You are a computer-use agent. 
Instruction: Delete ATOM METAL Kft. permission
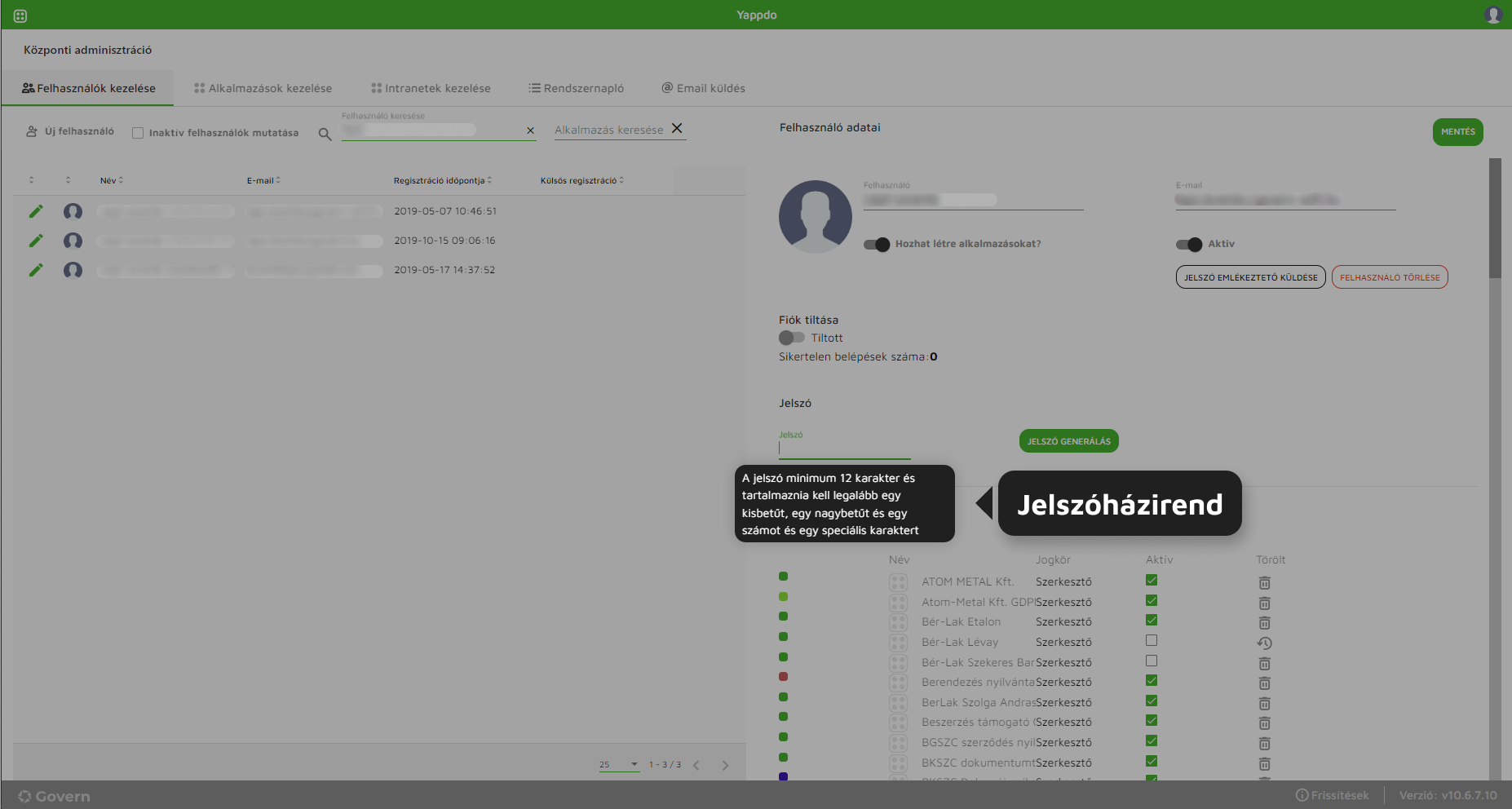(x=1264, y=582)
